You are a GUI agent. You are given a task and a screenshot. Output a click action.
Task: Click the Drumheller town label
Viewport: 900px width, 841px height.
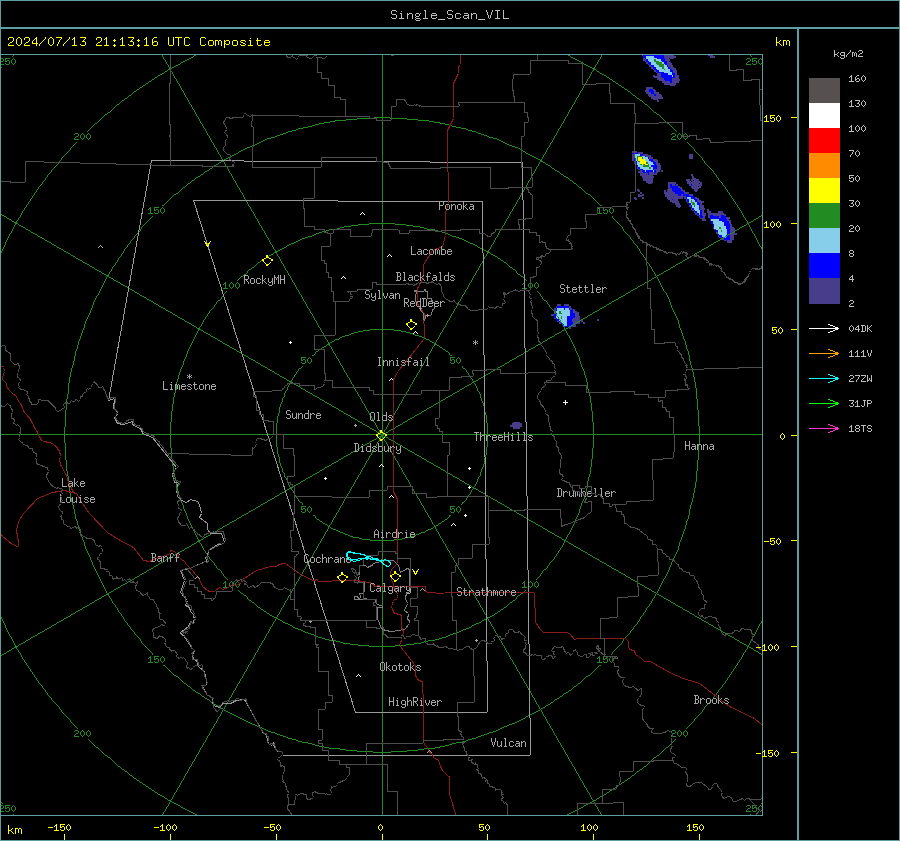coord(586,493)
